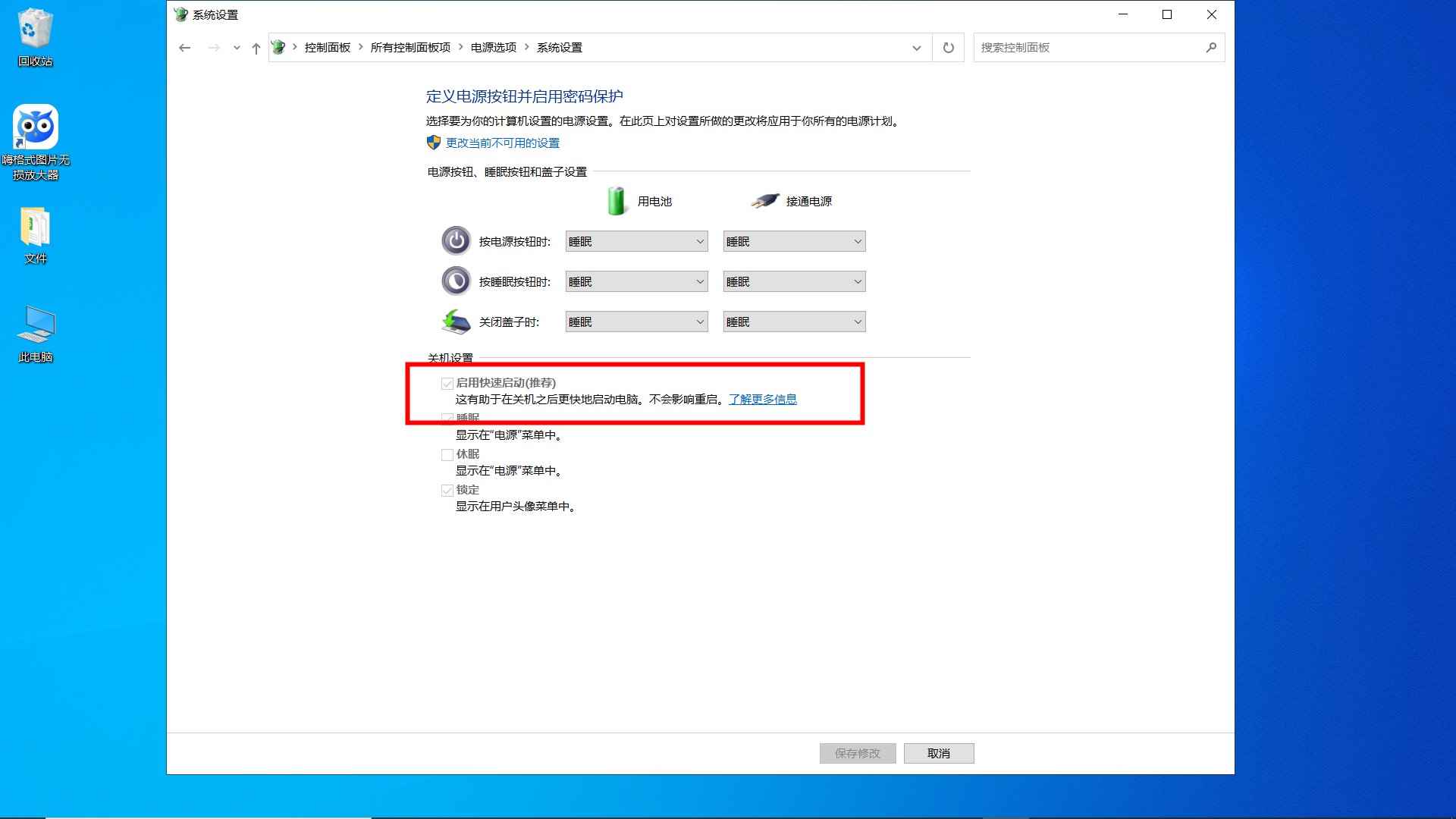1456x819 pixels.
Task: Click the power plug icon above 接通电源
Action: coord(765,199)
